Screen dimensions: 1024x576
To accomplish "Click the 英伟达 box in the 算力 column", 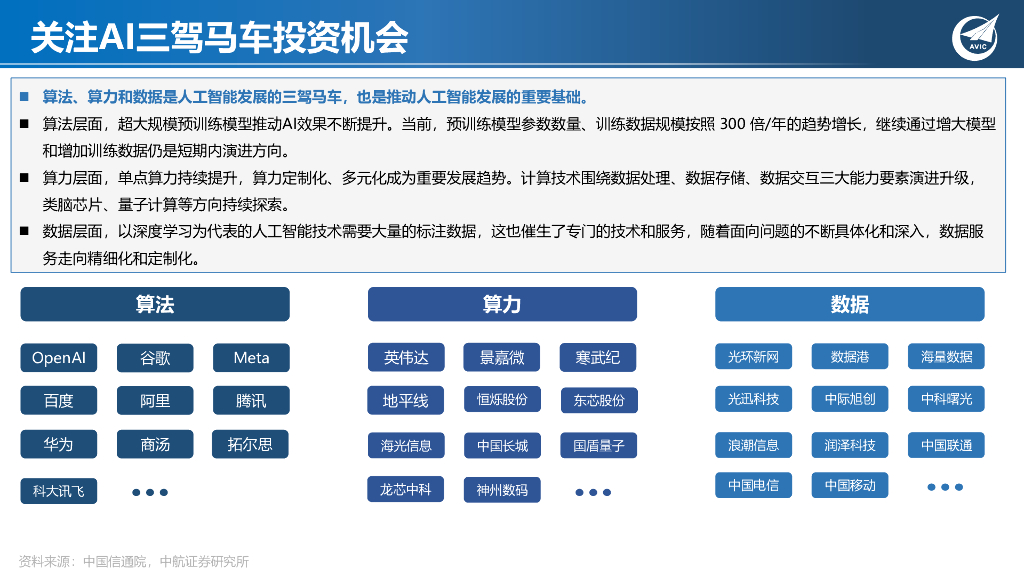I will pyautogui.click(x=405, y=356).
